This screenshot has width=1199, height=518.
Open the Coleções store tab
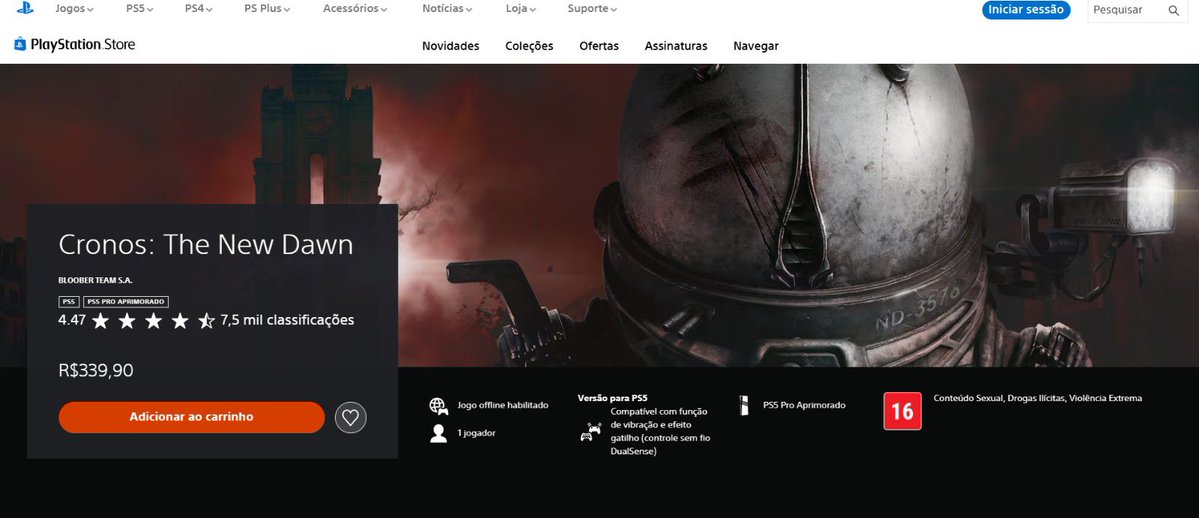(529, 46)
